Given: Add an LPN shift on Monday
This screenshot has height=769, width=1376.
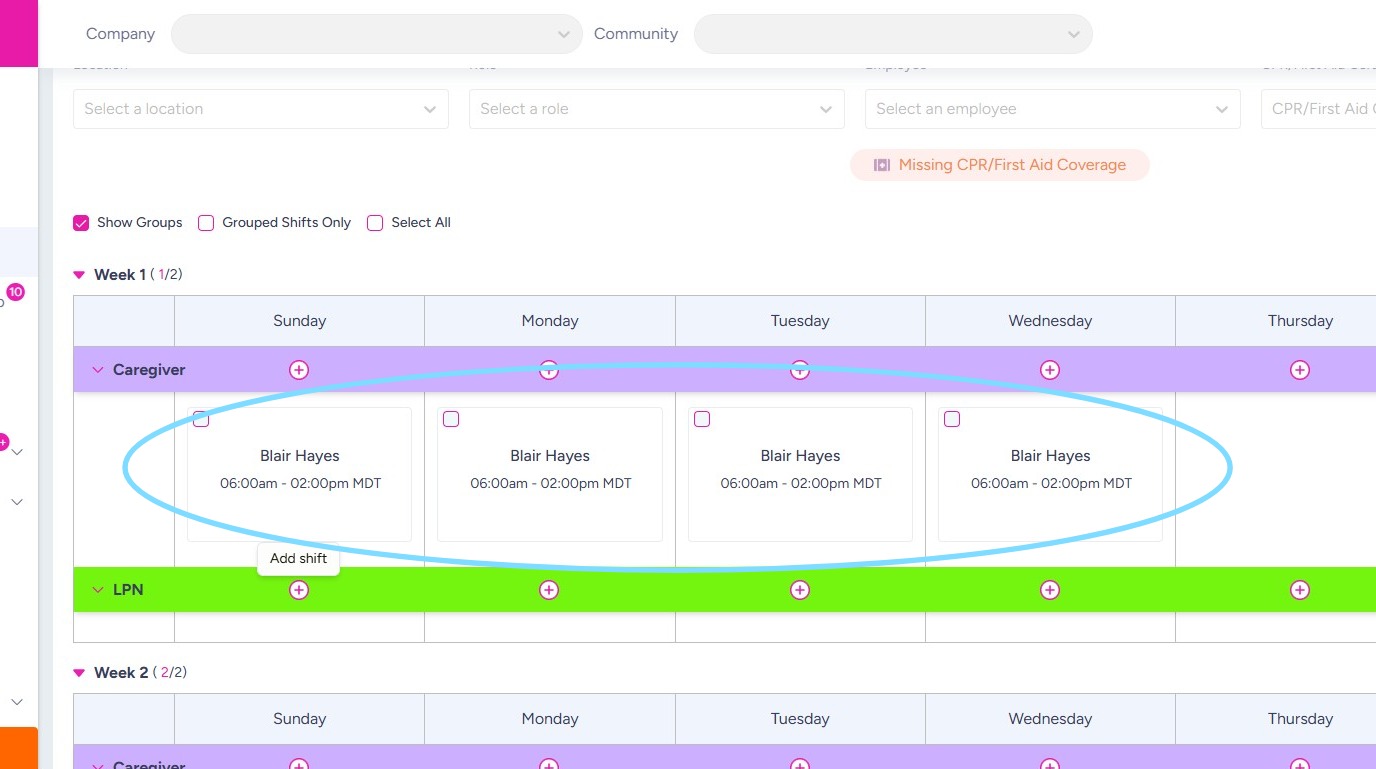Looking at the screenshot, I should 549,590.
